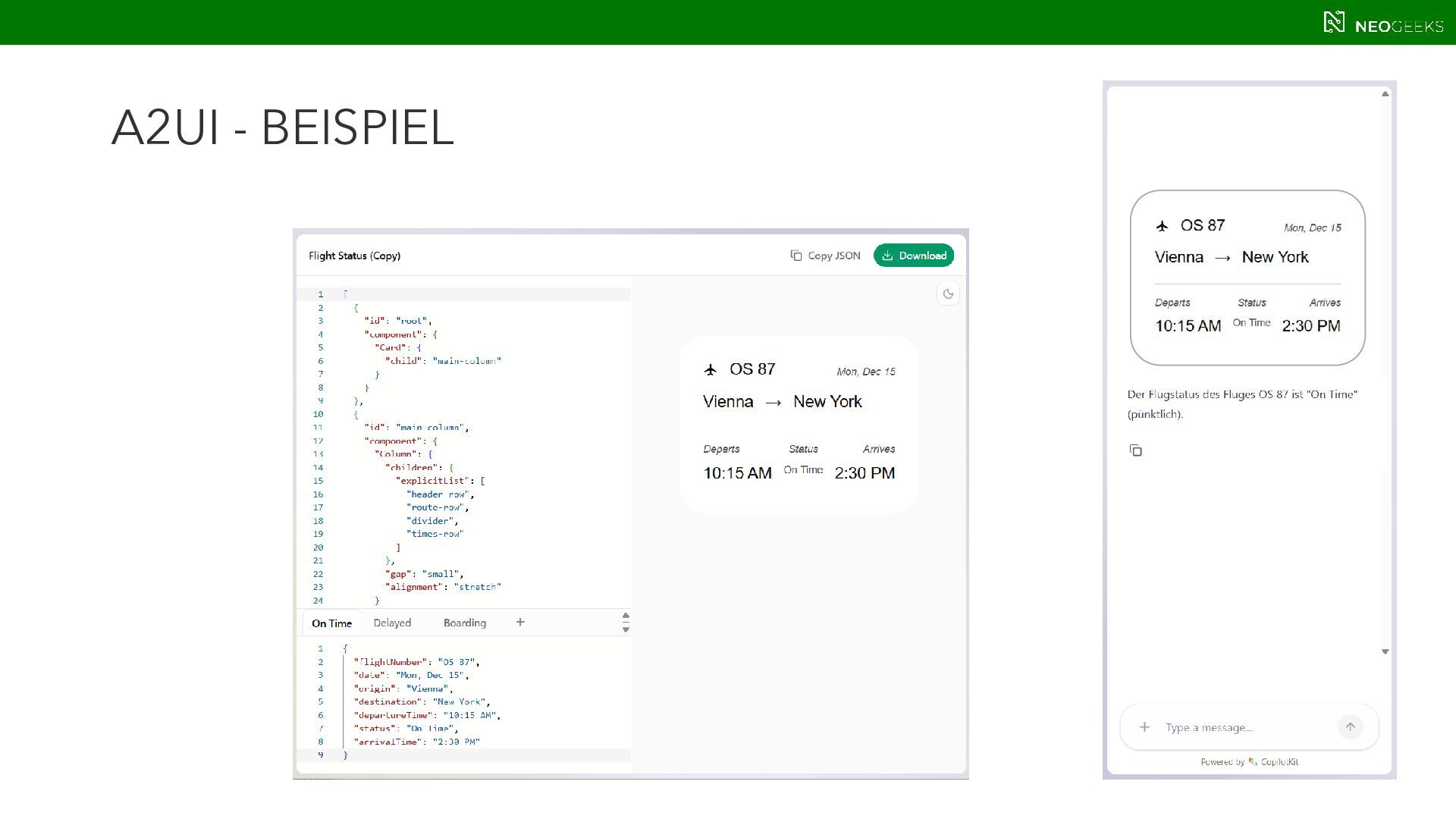Click the airplane icon in chat card
Viewport: 1456px width, 819px height.
[1162, 226]
